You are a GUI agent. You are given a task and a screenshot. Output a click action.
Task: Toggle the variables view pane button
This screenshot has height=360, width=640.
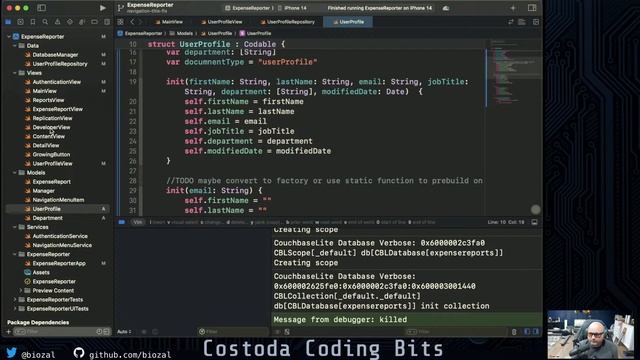[527, 332]
